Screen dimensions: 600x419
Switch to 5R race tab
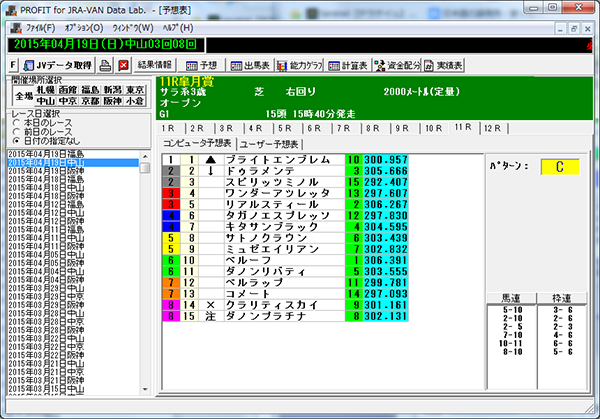(x=287, y=129)
